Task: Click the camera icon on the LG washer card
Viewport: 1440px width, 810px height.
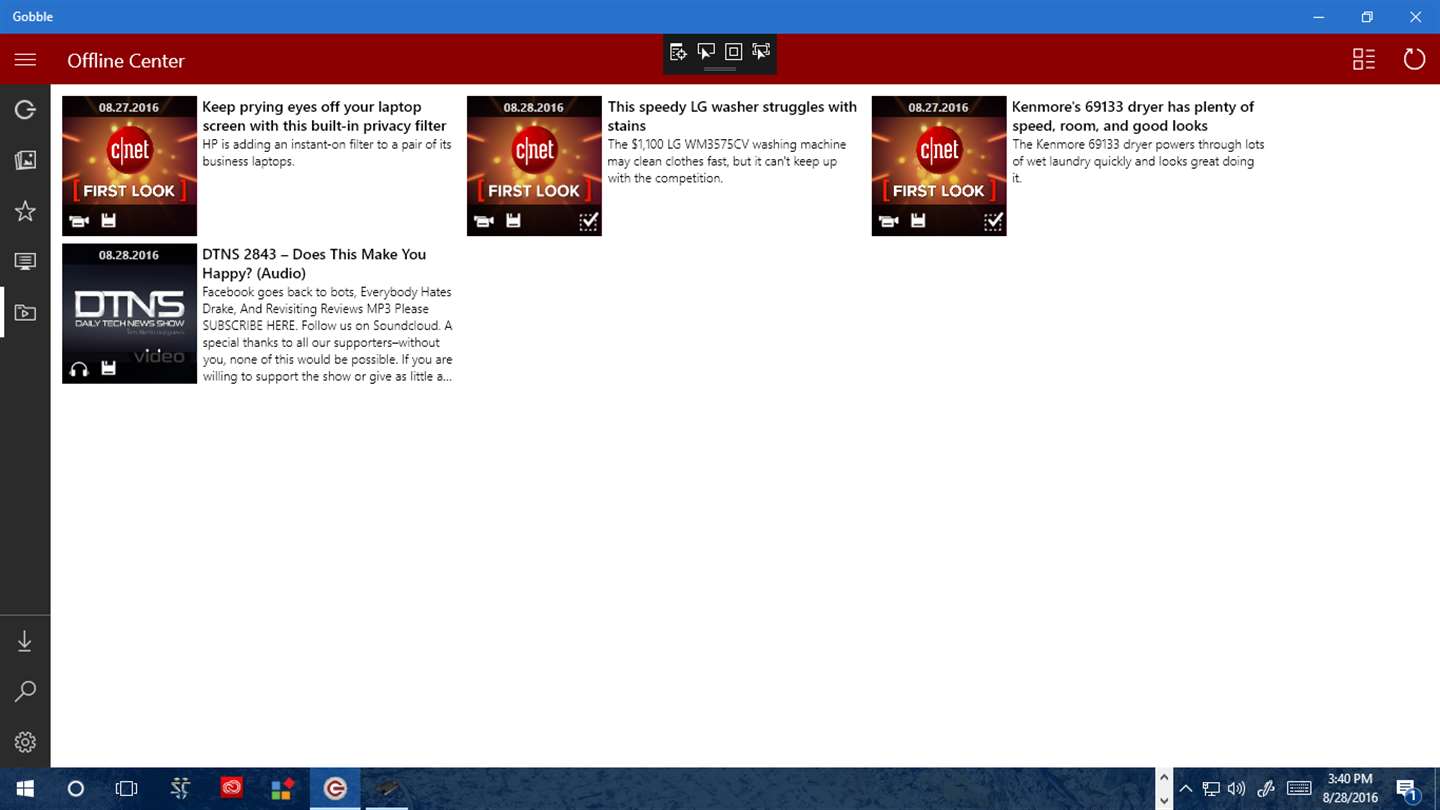Action: click(484, 221)
